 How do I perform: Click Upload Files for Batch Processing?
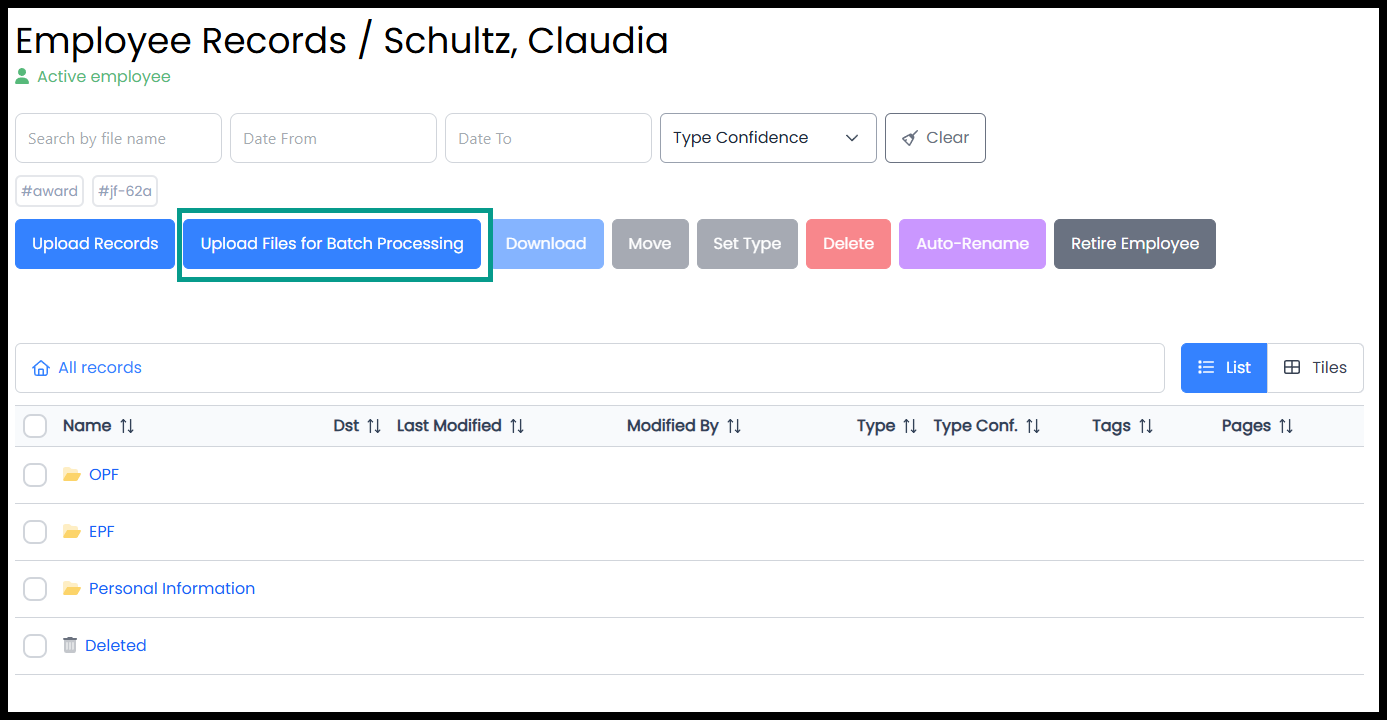click(332, 244)
